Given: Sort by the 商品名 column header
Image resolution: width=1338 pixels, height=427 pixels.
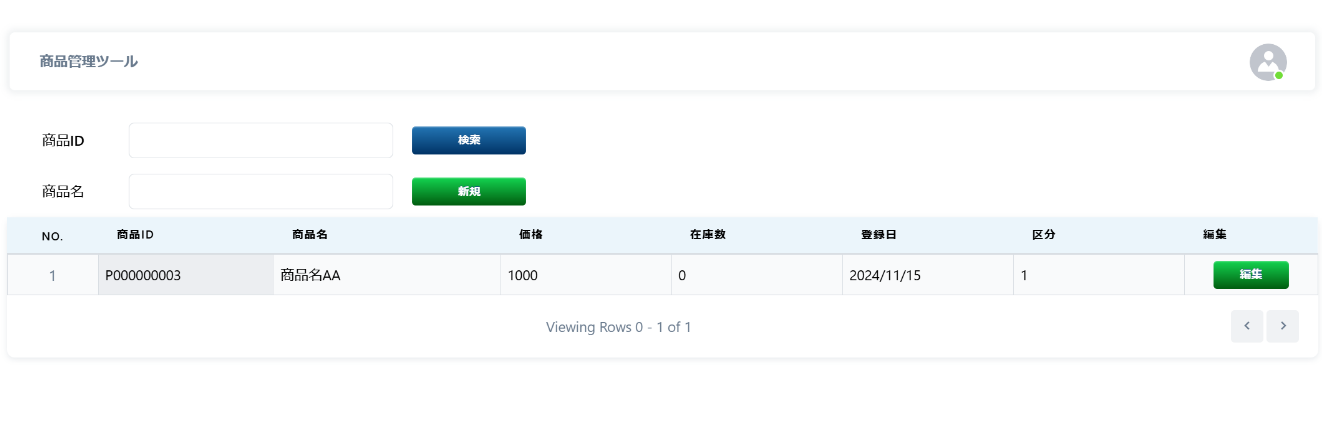Looking at the screenshot, I should click(310, 235).
